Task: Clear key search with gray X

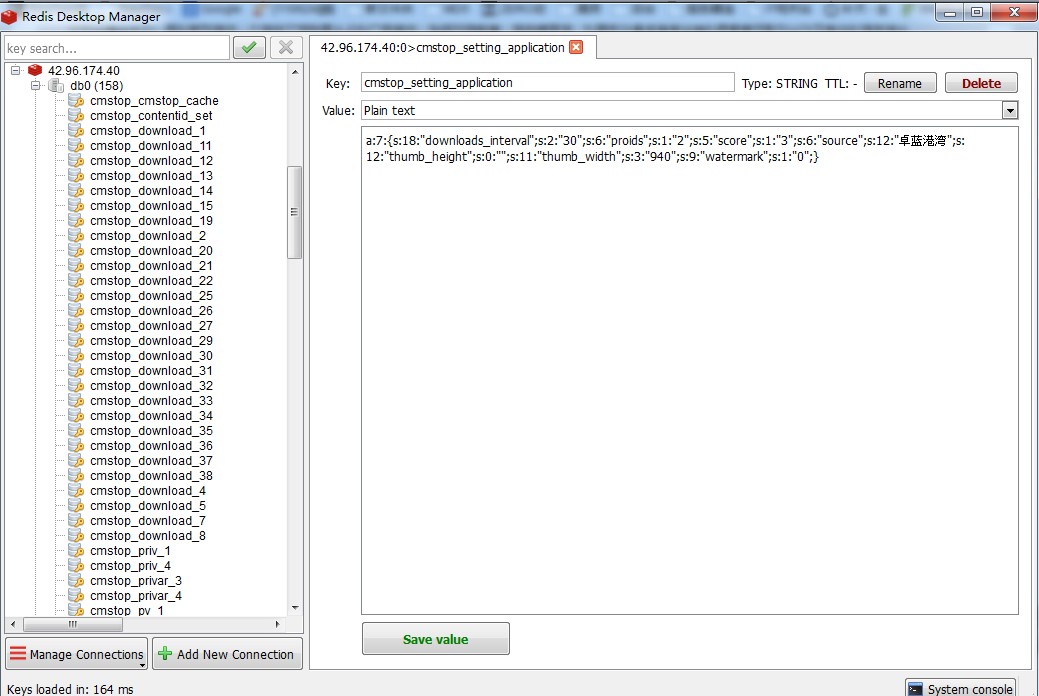Action: pyautogui.click(x=286, y=48)
